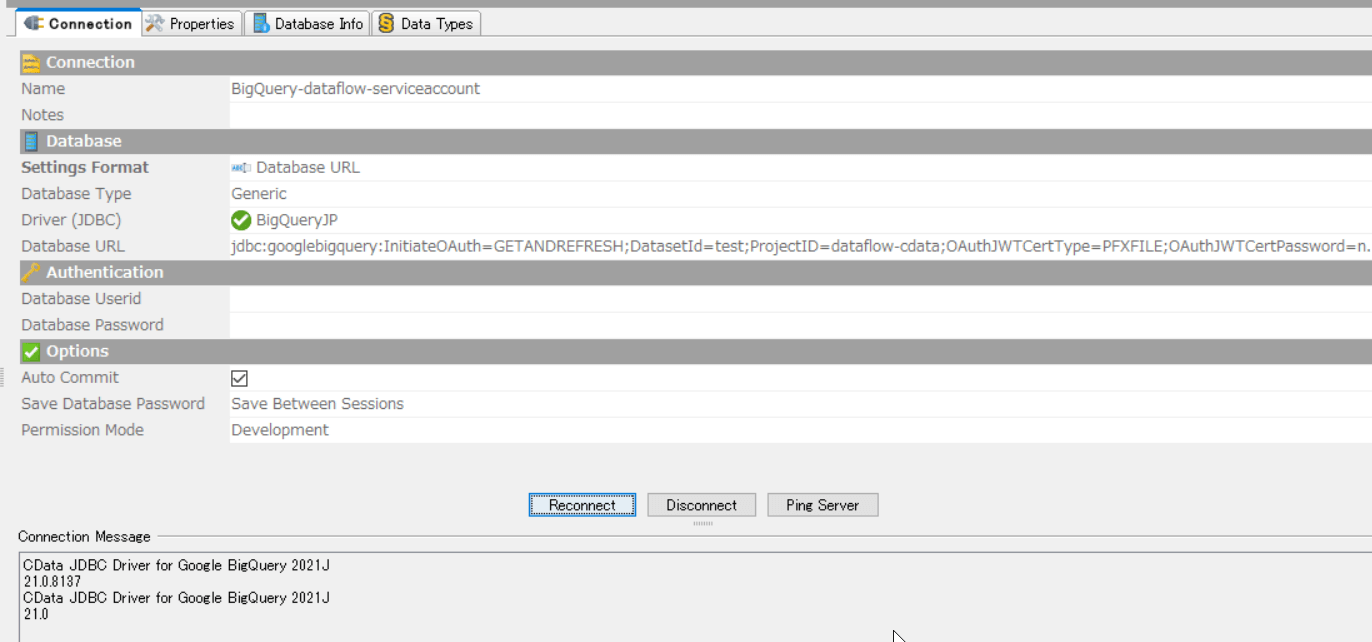Click the 'Settings Format' label
1372x642 pixels.
click(85, 168)
